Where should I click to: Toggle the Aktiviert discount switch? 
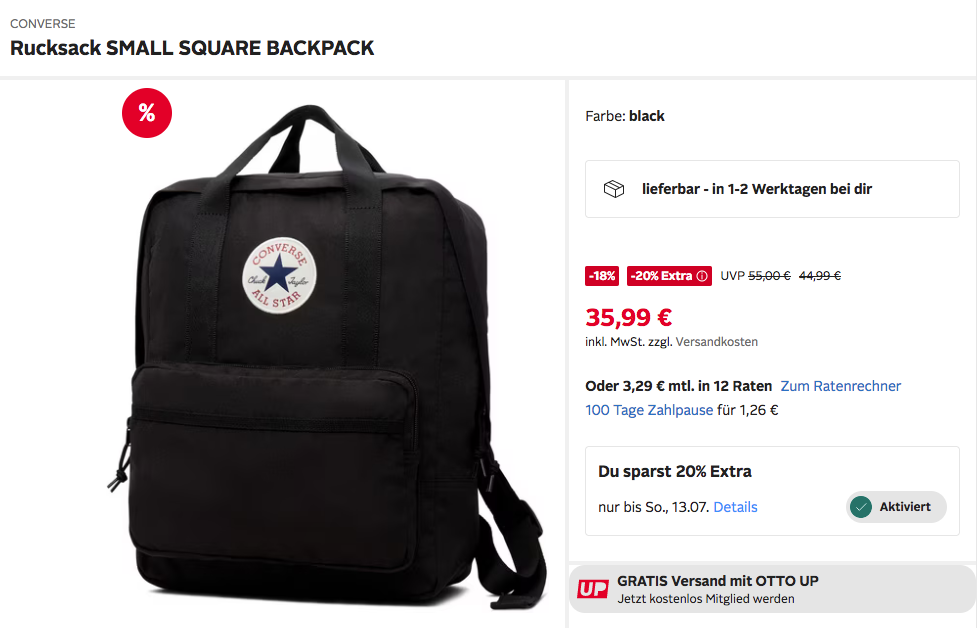click(x=896, y=507)
